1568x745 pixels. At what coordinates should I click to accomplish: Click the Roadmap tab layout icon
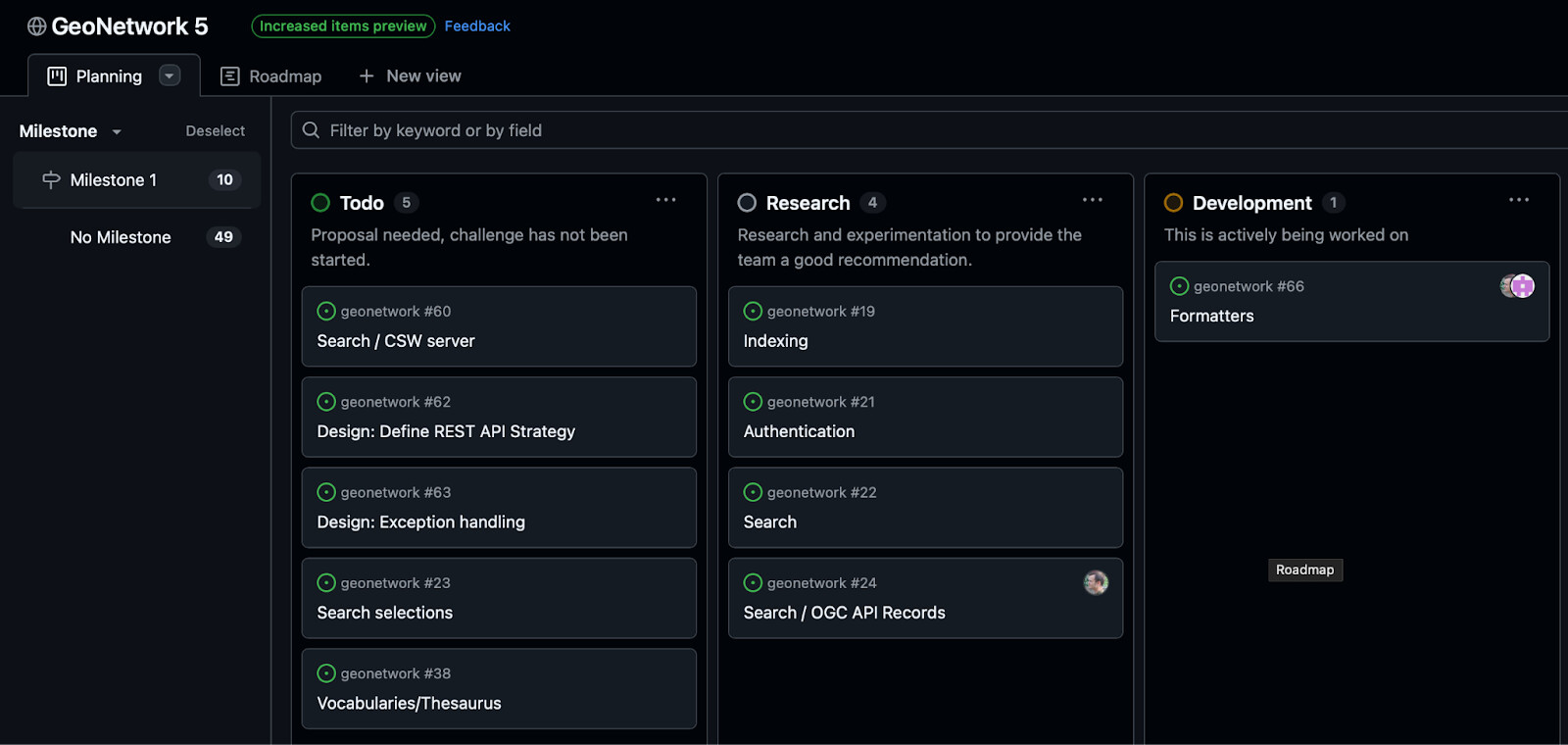[x=229, y=76]
